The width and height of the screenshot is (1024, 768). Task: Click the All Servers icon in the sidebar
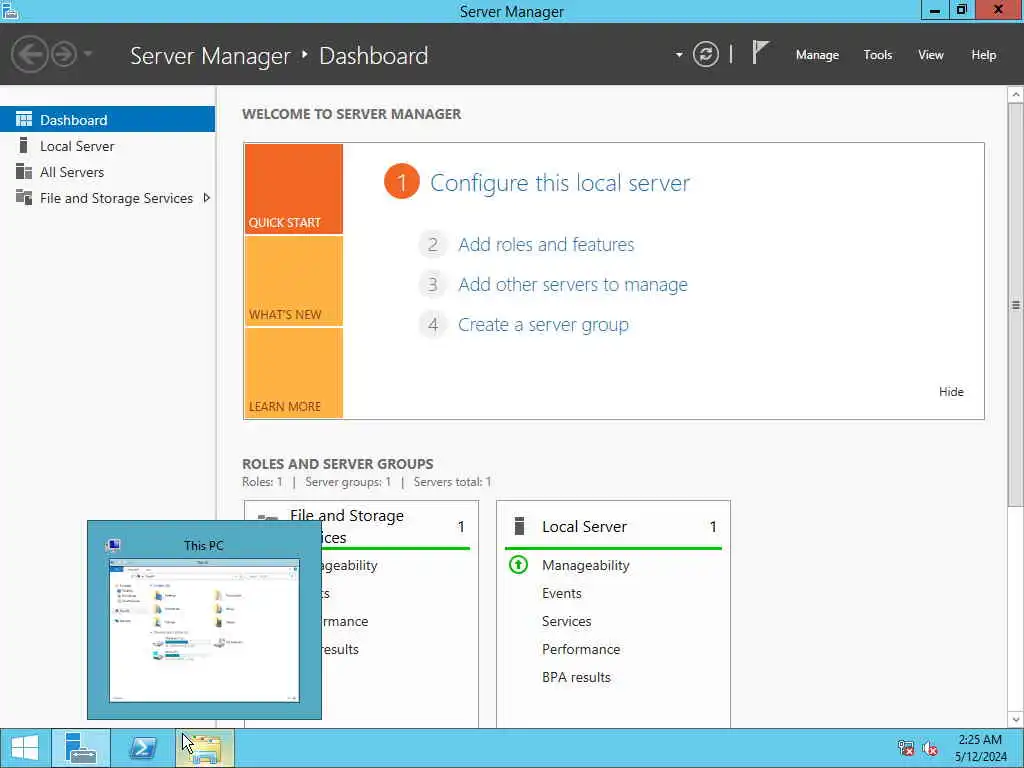pos(24,171)
